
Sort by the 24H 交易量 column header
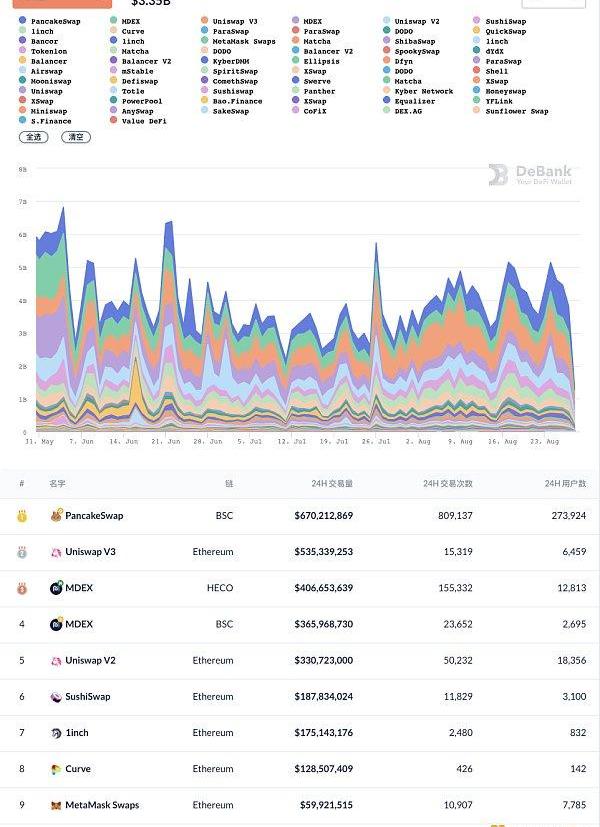[x=331, y=484]
